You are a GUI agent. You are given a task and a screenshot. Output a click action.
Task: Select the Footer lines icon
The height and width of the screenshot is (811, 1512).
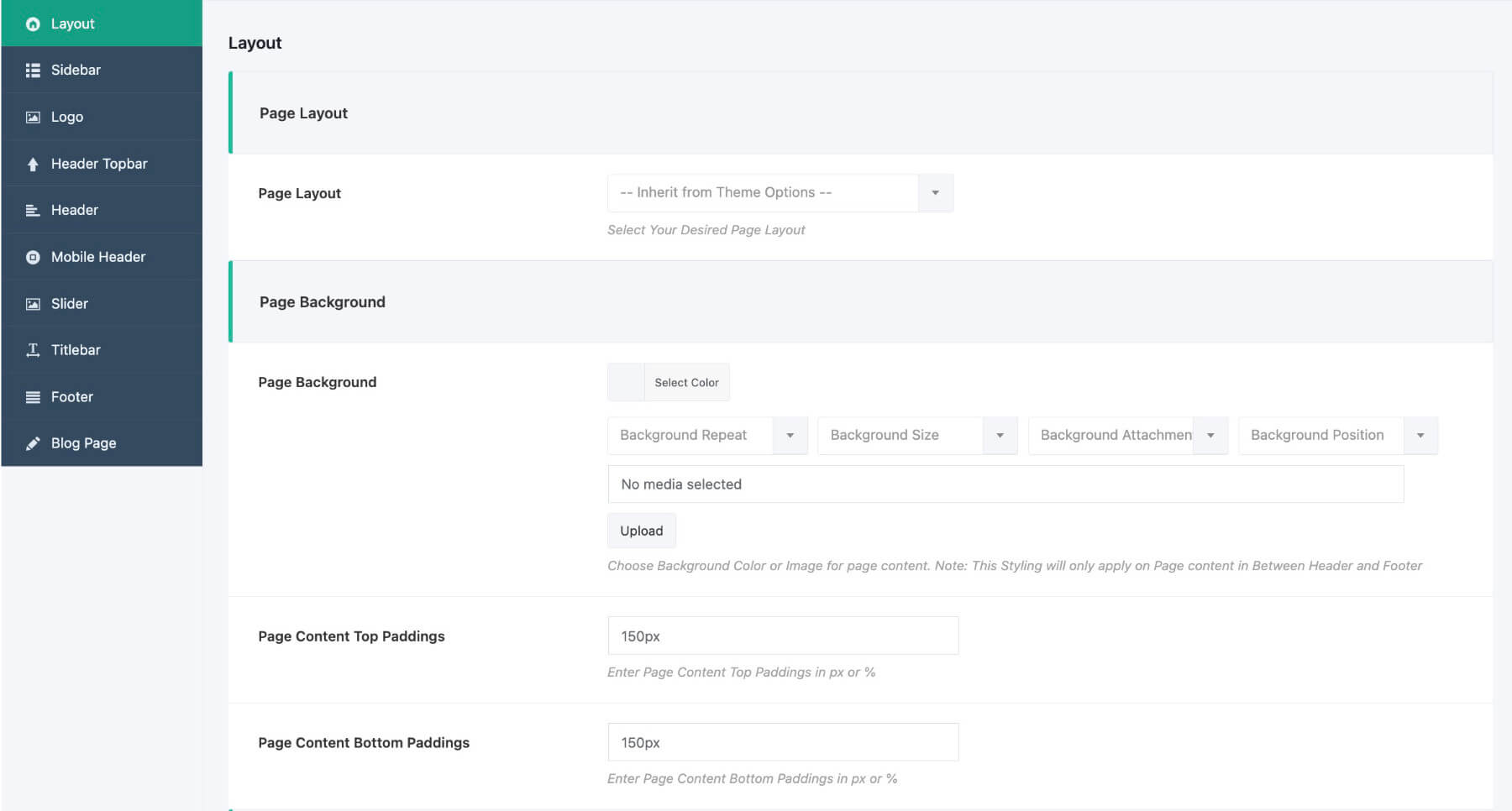(32, 396)
